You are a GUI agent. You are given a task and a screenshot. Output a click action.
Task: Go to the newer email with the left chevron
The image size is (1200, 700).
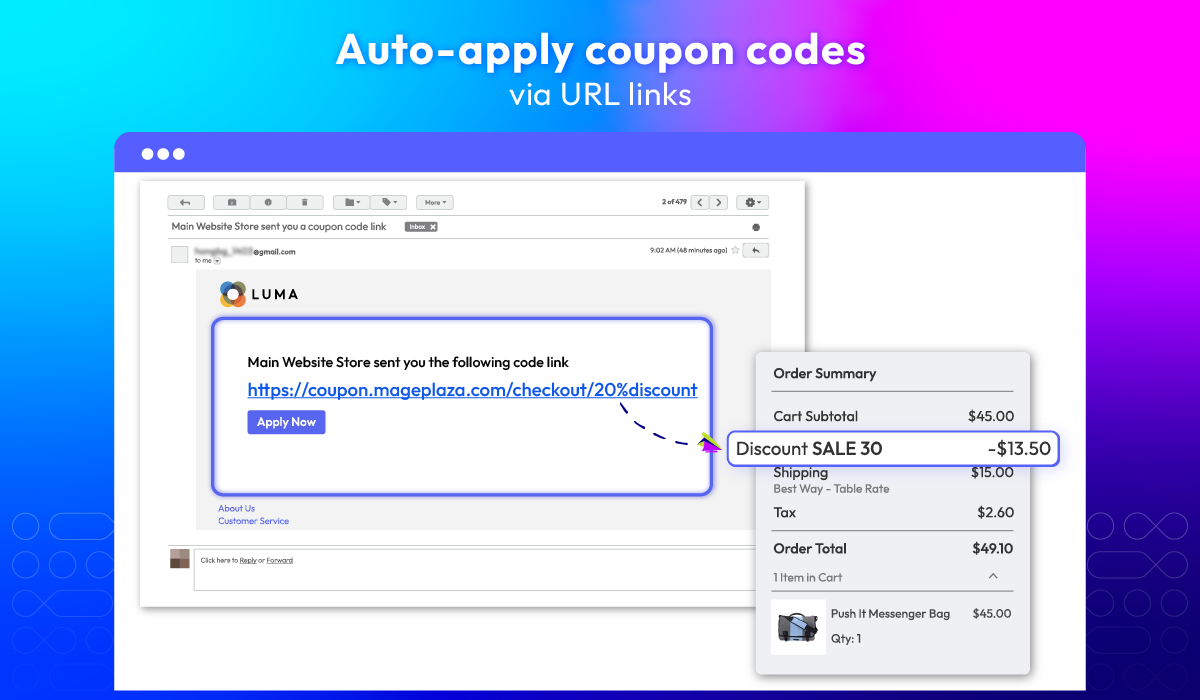click(x=699, y=202)
